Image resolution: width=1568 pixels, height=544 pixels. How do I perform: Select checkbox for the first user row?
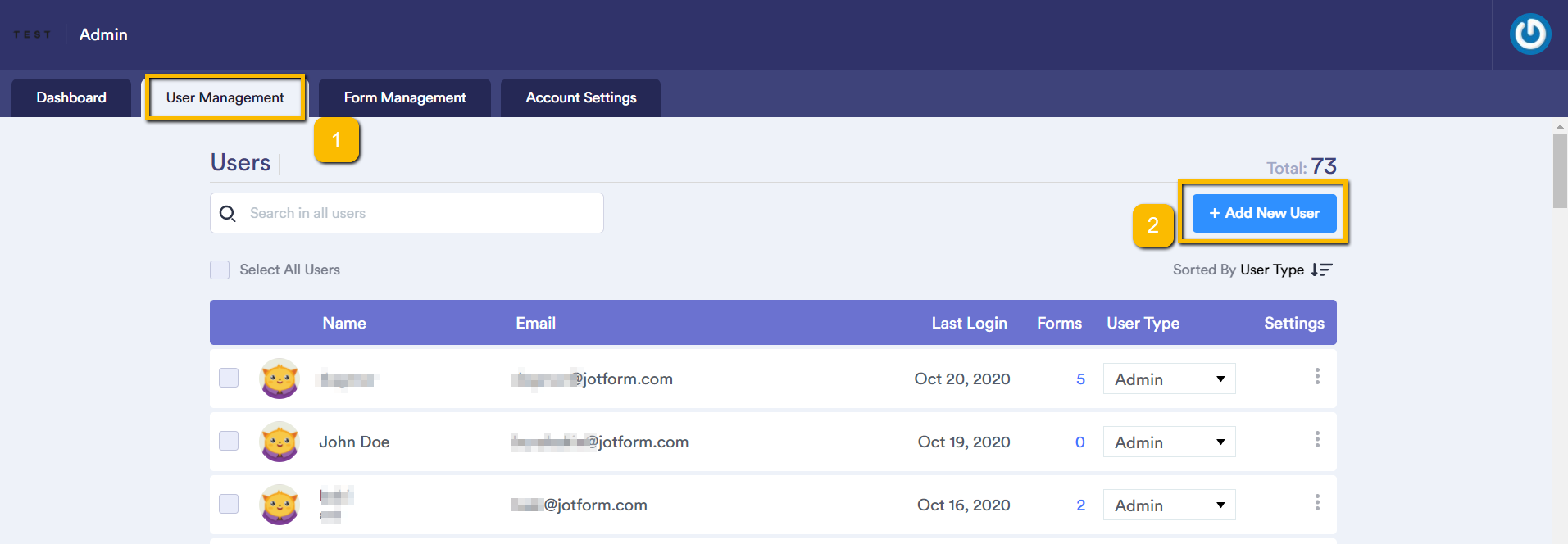[x=229, y=378]
